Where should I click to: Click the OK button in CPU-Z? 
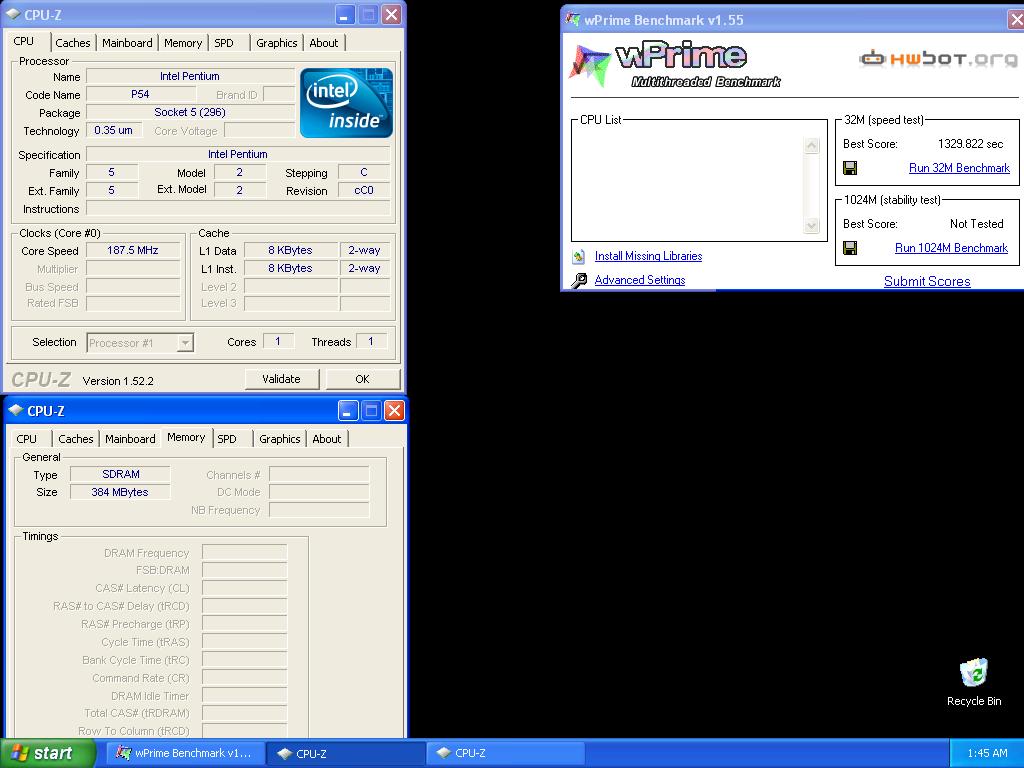(x=362, y=379)
